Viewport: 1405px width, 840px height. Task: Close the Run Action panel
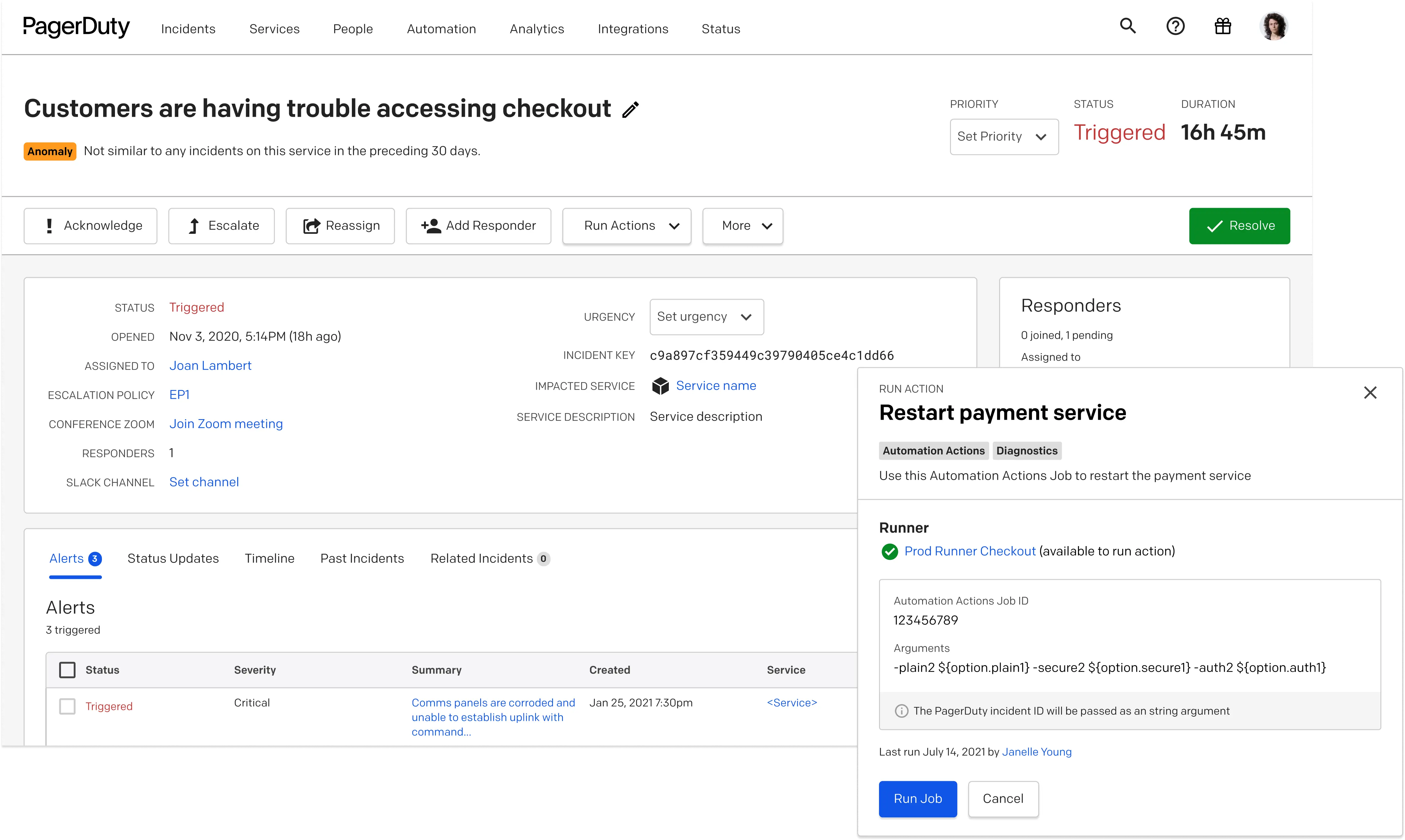point(1370,392)
